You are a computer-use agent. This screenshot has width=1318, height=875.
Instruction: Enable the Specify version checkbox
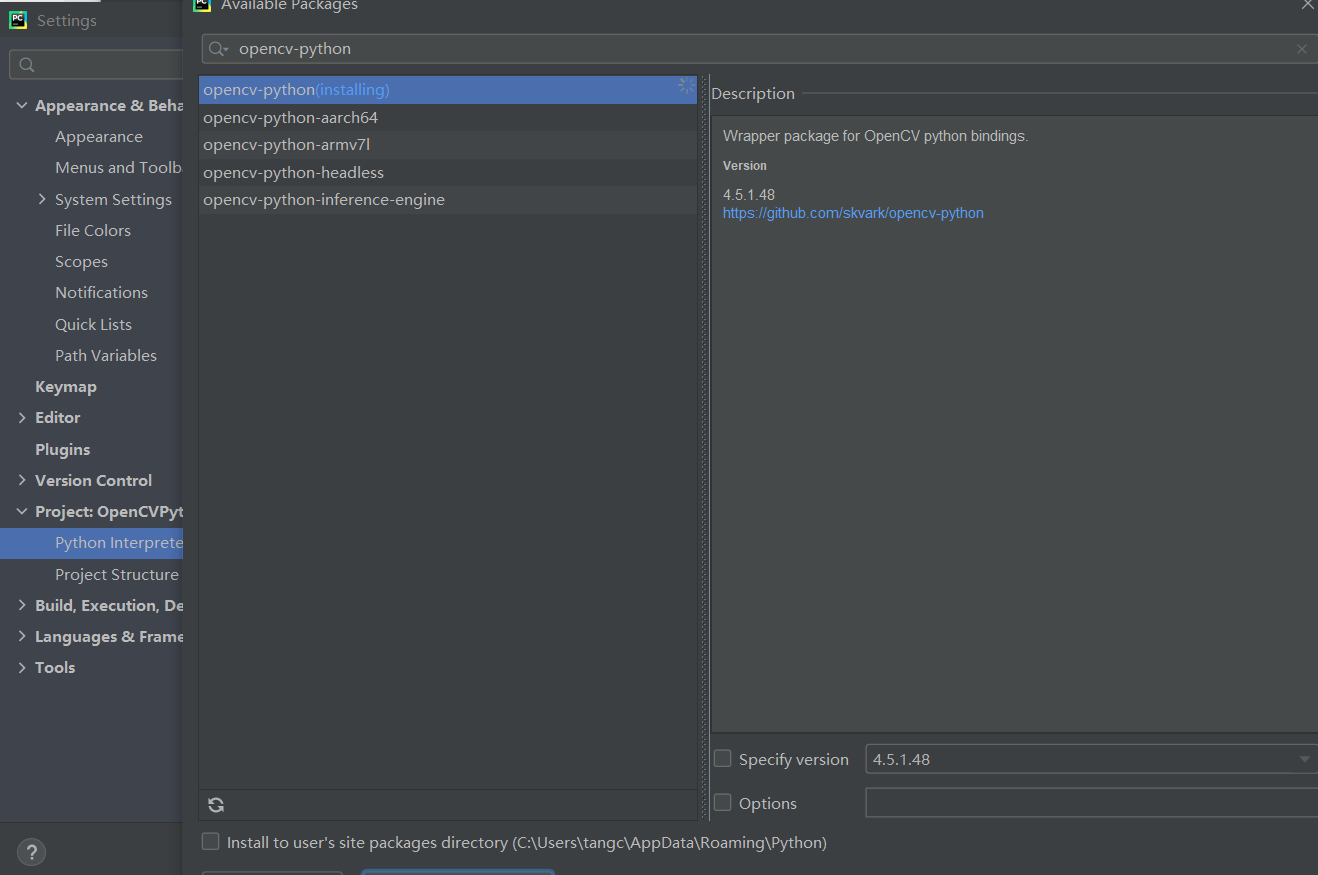(722, 759)
